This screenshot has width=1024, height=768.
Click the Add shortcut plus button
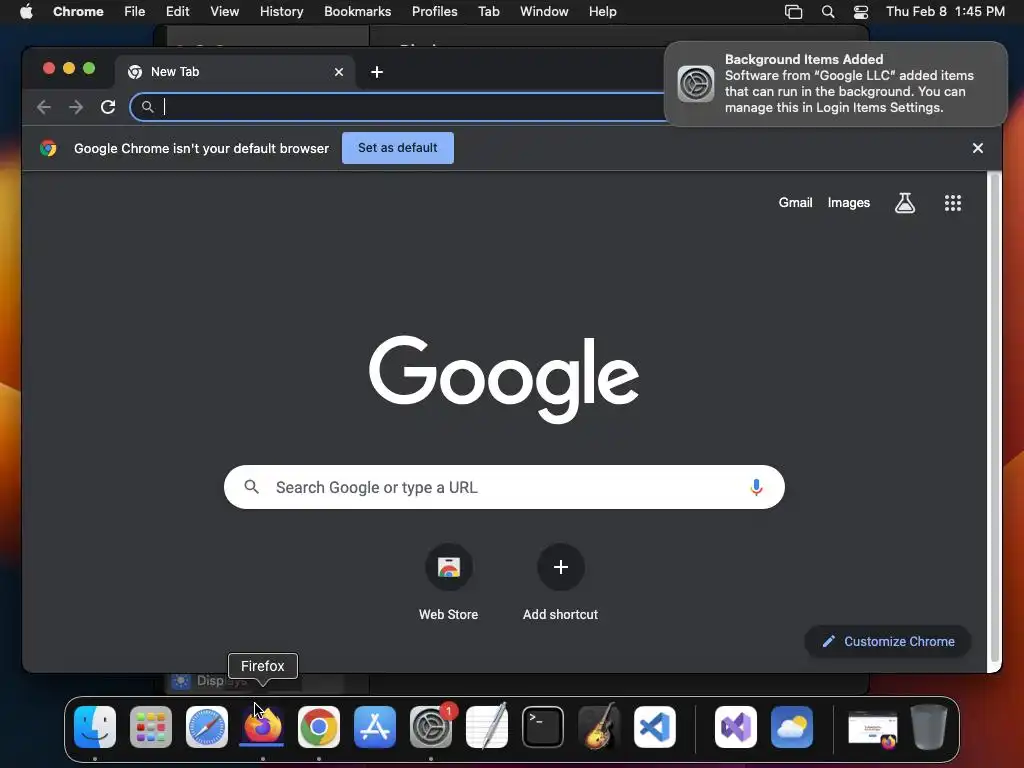pyautogui.click(x=560, y=567)
